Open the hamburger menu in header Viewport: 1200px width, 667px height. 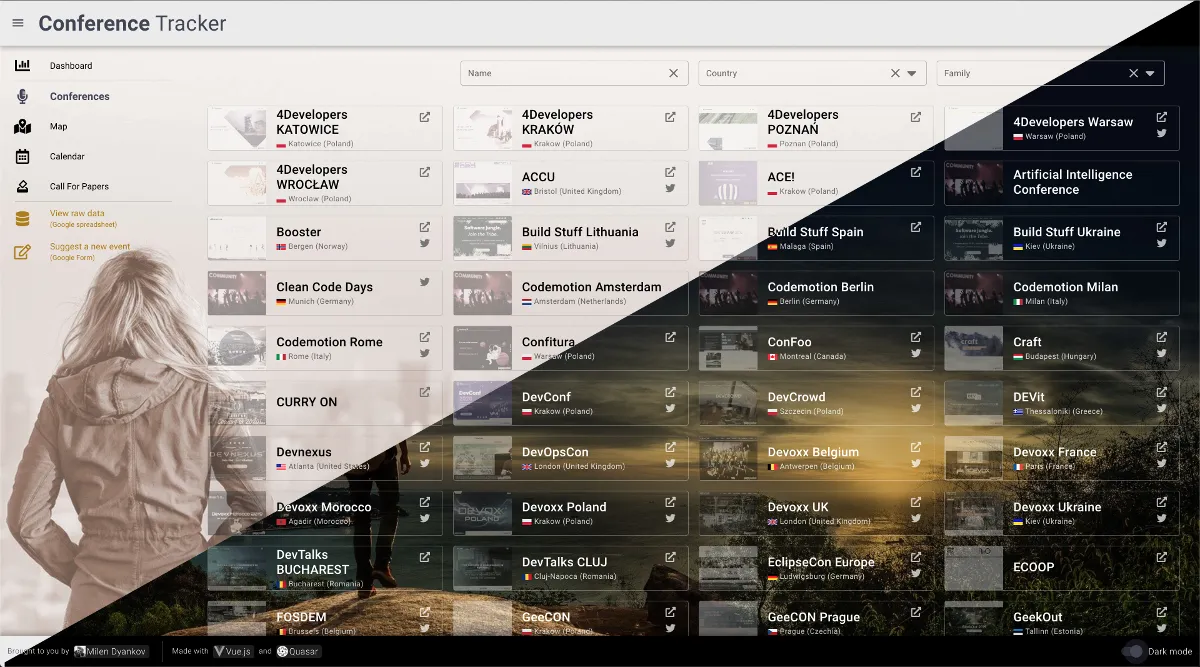click(x=18, y=23)
